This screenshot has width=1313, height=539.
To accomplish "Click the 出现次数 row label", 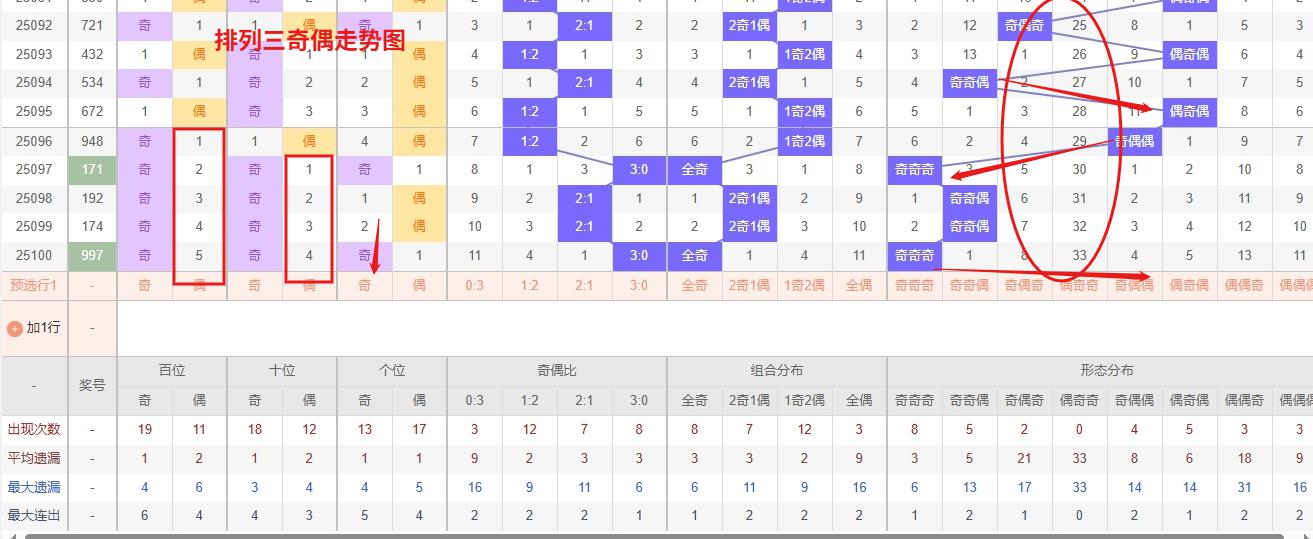I will coord(34,429).
